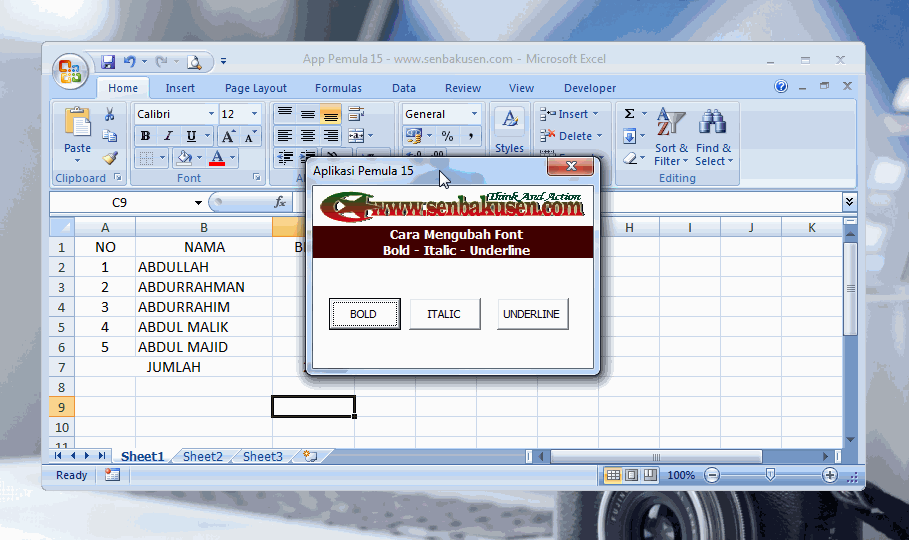The height and width of the screenshot is (540, 909).
Task: Switch to the Insert tab
Action: coord(180,88)
